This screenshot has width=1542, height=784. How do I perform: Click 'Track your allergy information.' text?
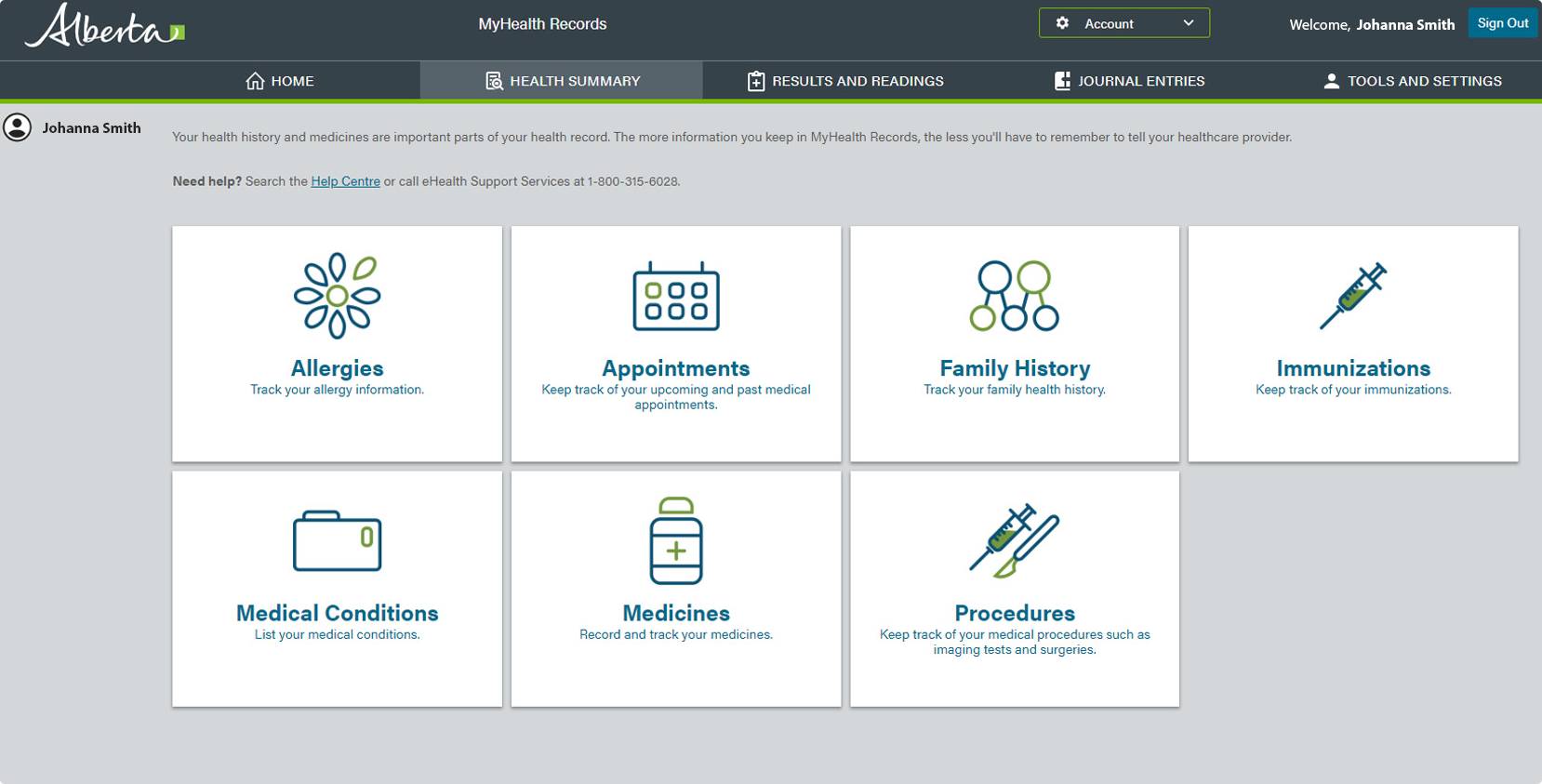coord(337,390)
